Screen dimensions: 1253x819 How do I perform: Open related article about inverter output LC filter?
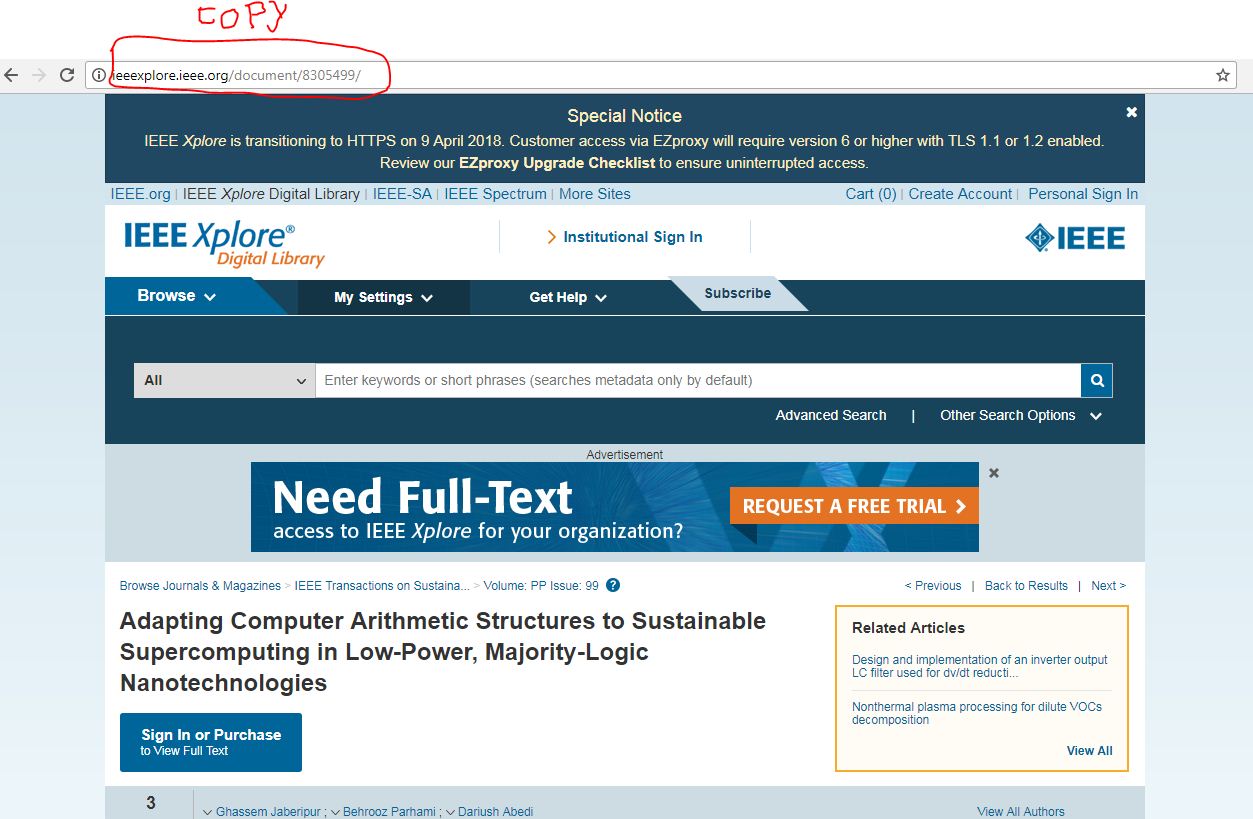tap(980, 666)
